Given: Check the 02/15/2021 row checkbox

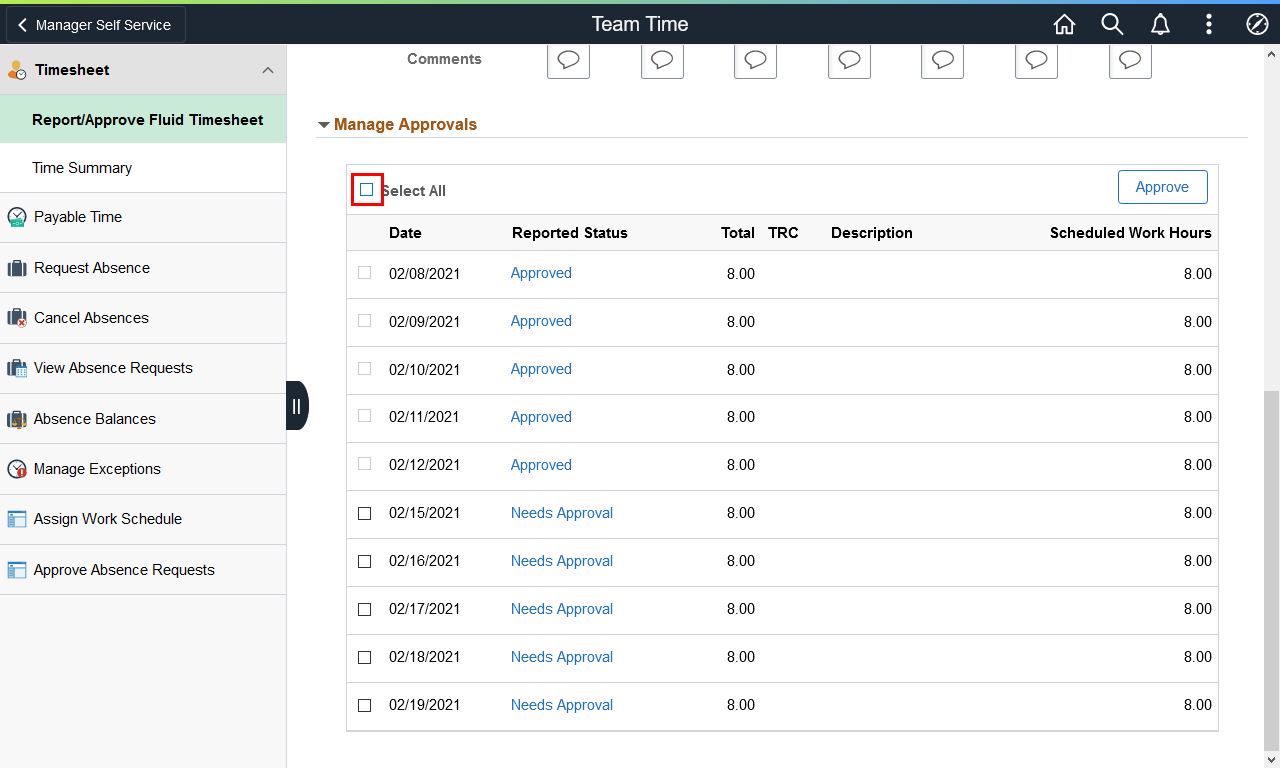Looking at the screenshot, I should (x=364, y=513).
